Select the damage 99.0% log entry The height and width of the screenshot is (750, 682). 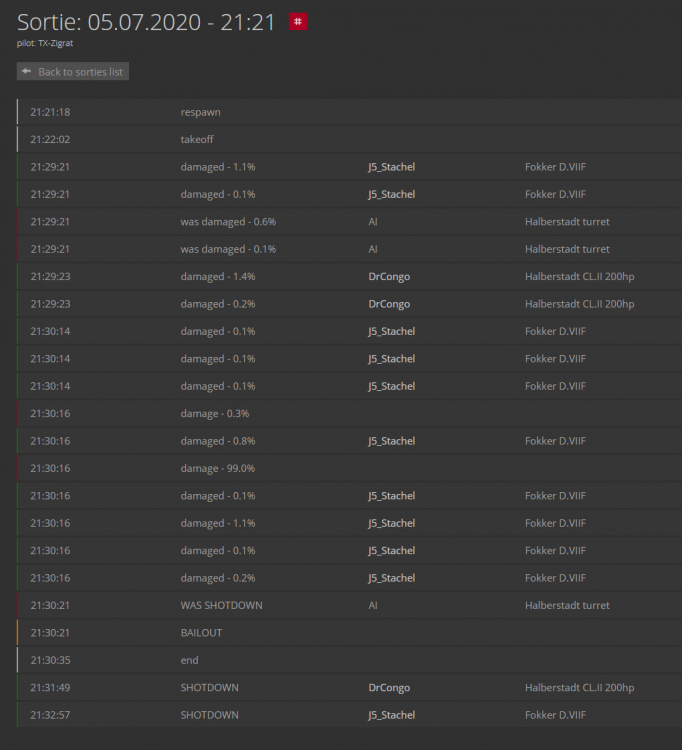pyautogui.click(x=218, y=468)
